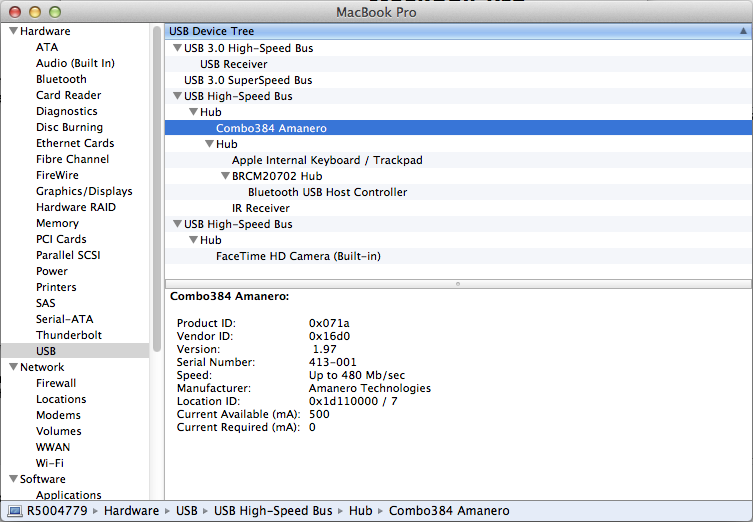The image size is (753, 522).
Task: Open PCI Cards section
Action: click(x=61, y=239)
